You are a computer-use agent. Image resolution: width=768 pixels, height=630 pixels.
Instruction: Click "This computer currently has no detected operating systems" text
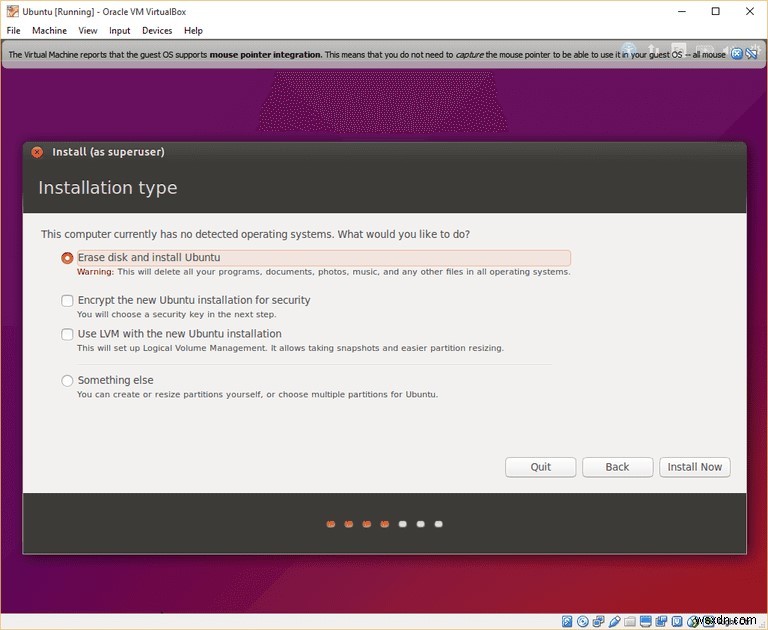click(187, 234)
